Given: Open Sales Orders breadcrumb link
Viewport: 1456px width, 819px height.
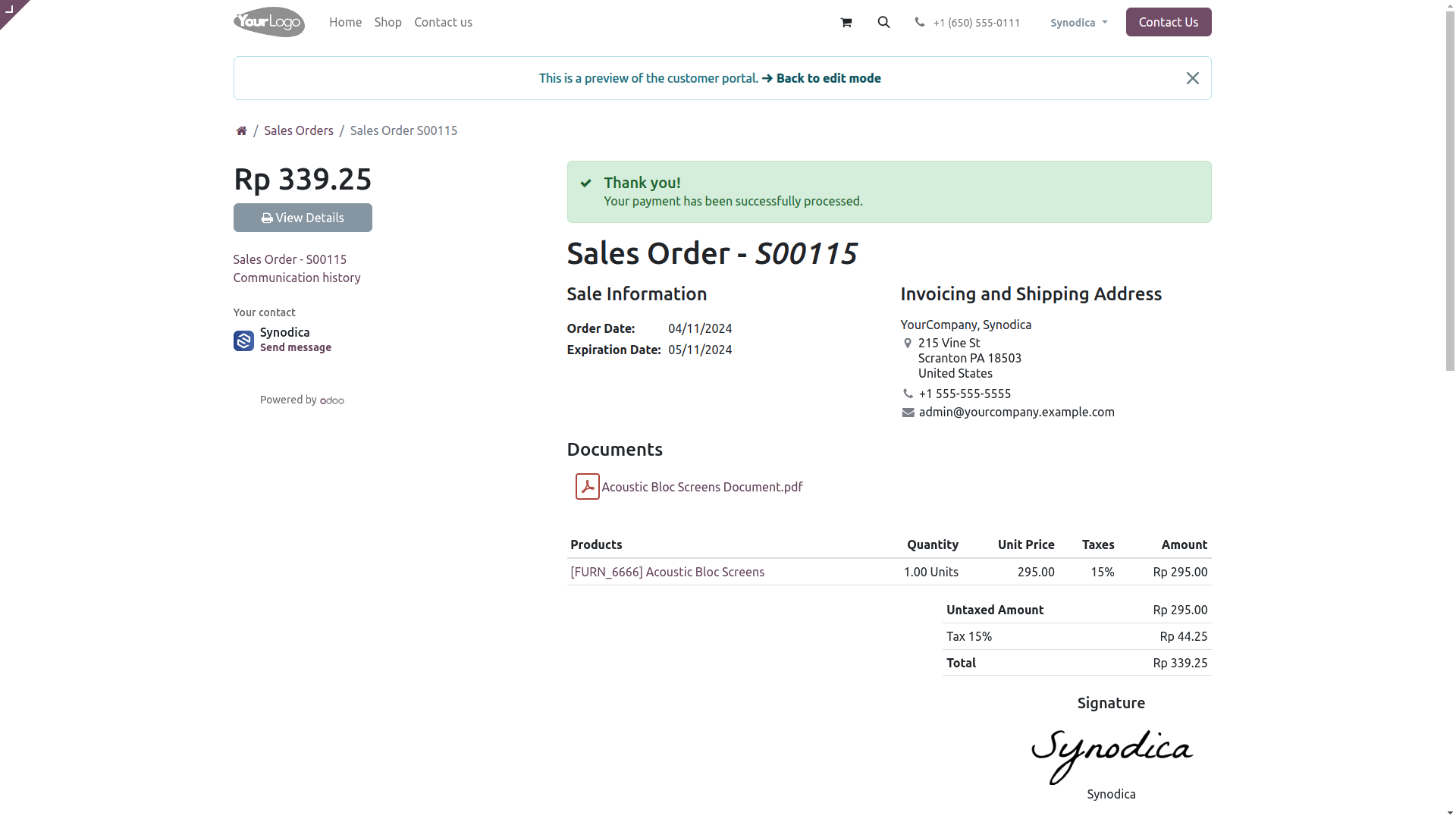Looking at the screenshot, I should click(298, 130).
